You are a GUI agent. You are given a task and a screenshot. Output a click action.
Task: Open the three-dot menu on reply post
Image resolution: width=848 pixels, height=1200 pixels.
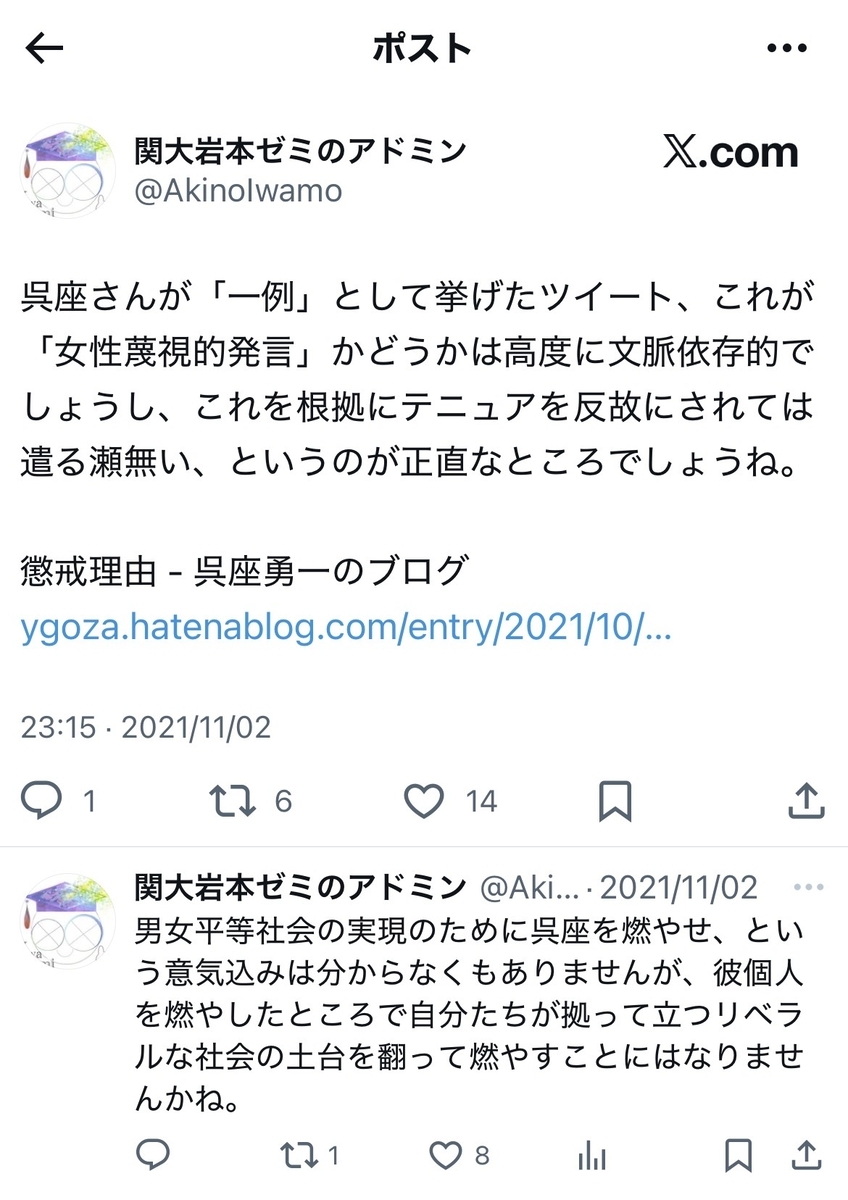coord(808,887)
